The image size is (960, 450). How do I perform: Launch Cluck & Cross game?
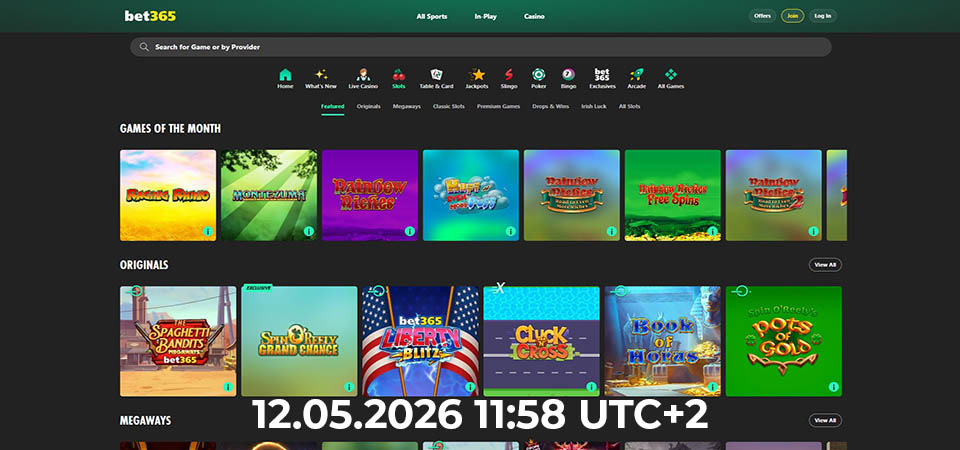(x=542, y=341)
